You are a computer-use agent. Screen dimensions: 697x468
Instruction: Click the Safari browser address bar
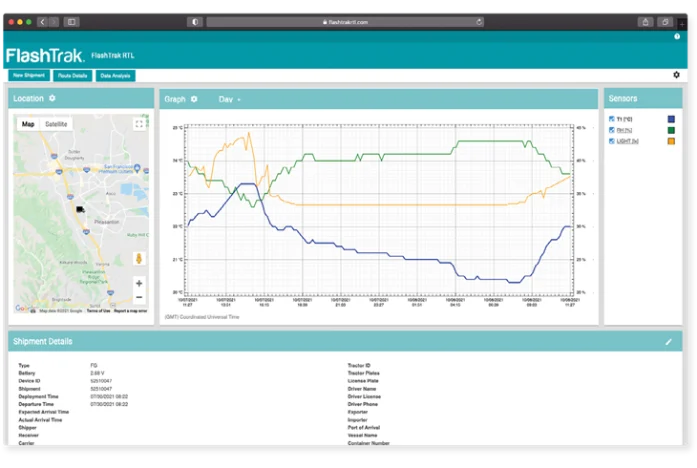tap(346, 21)
